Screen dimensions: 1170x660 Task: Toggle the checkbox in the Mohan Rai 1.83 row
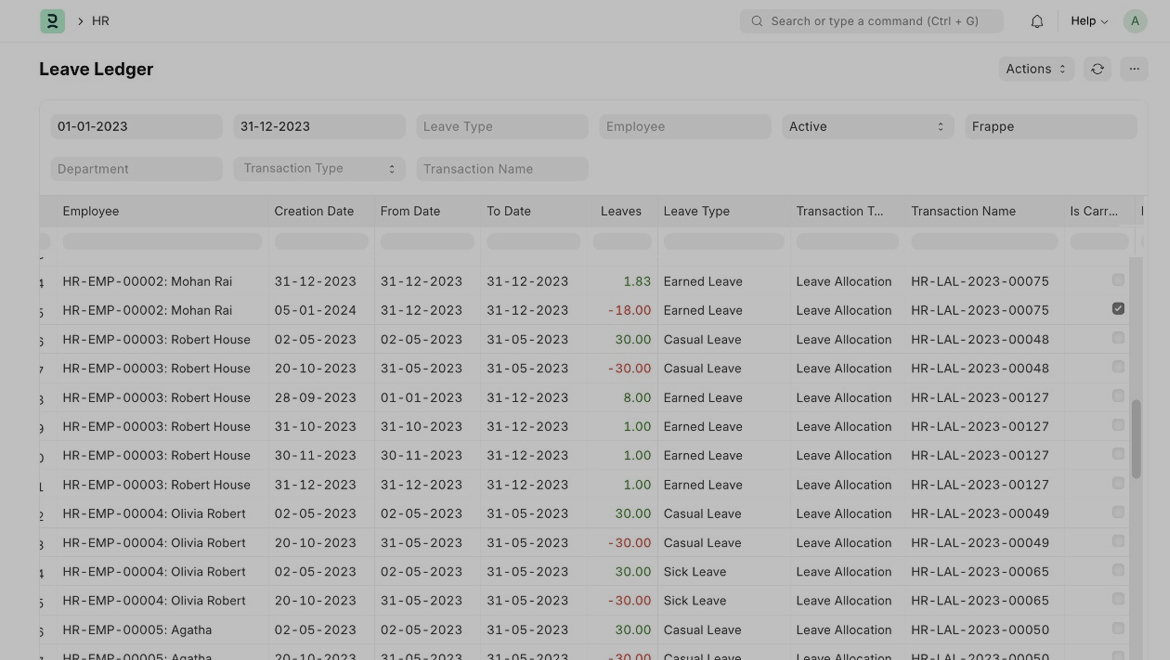click(1118, 280)
